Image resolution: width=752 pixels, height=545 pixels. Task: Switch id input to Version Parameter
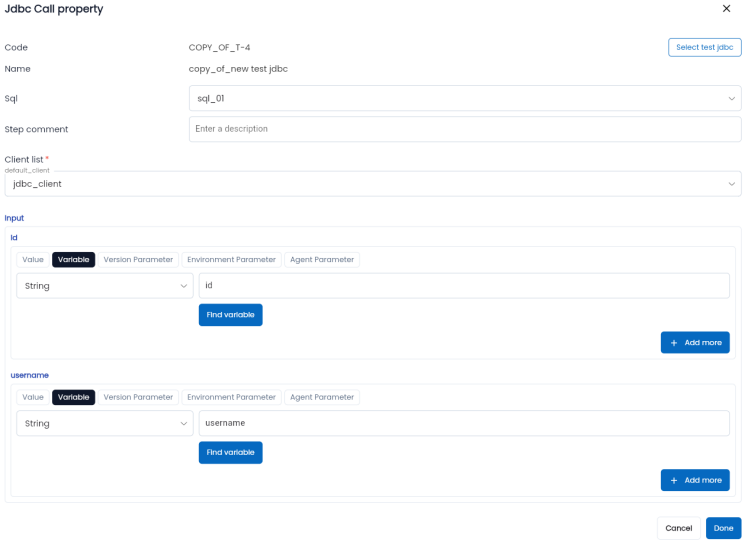(x=138, y=259)
